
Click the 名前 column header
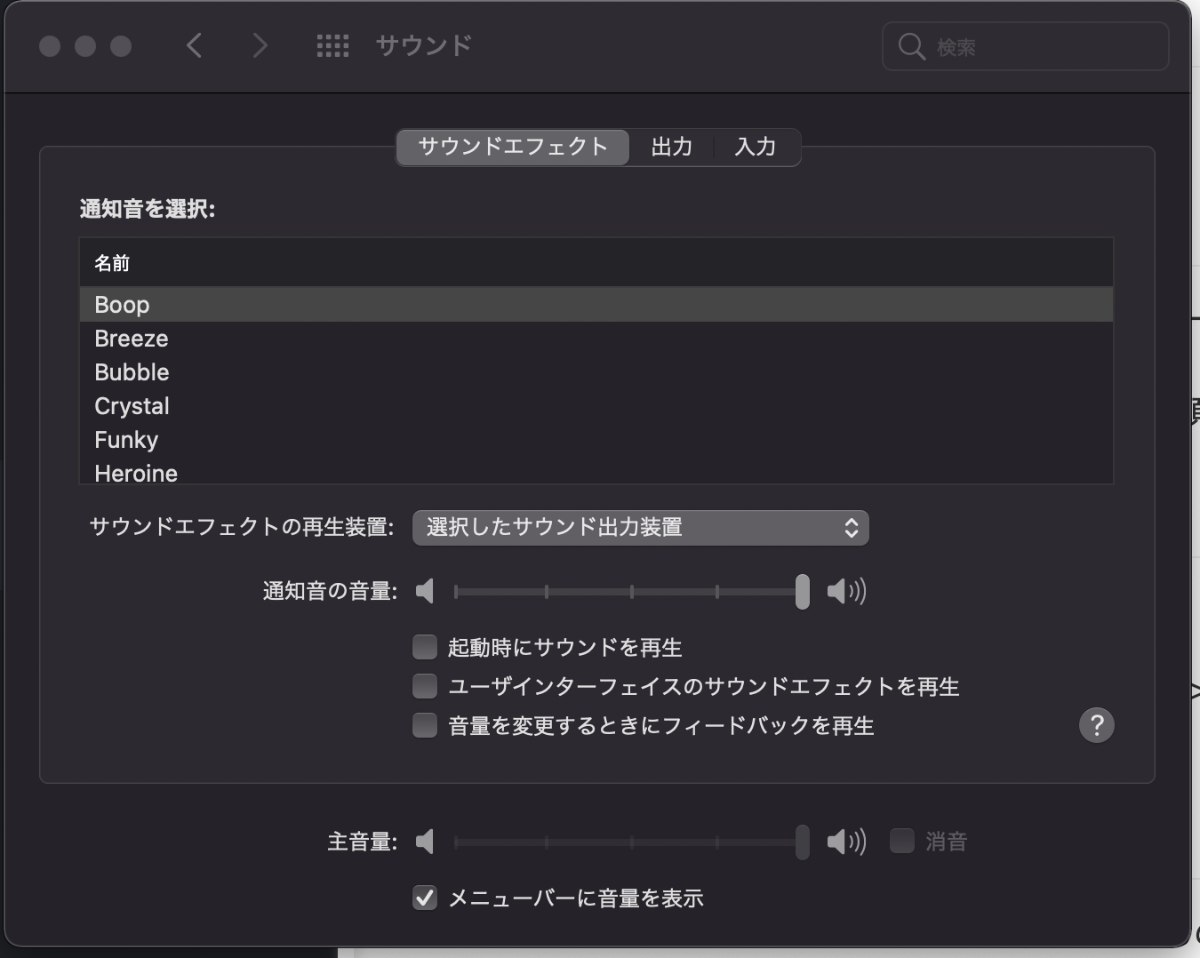(x=596, y=264)
